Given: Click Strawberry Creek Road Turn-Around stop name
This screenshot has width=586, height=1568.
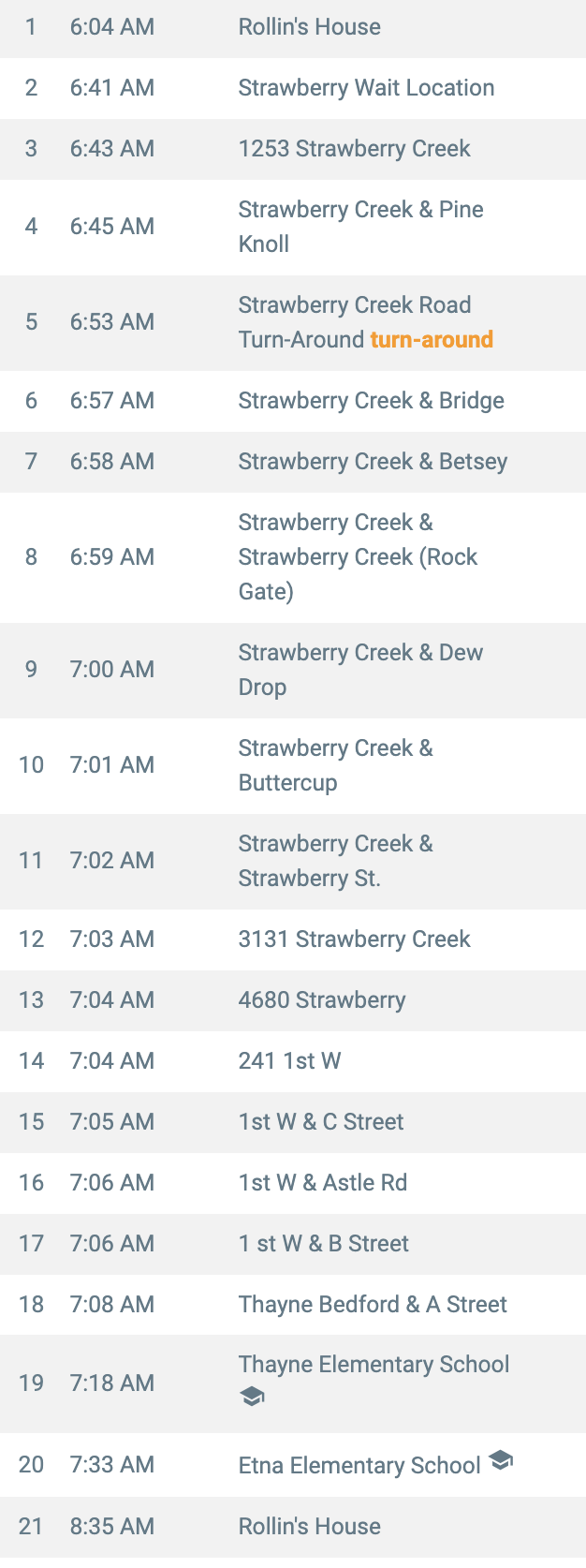Looking at the screenshot, I should tap(355, 322).
